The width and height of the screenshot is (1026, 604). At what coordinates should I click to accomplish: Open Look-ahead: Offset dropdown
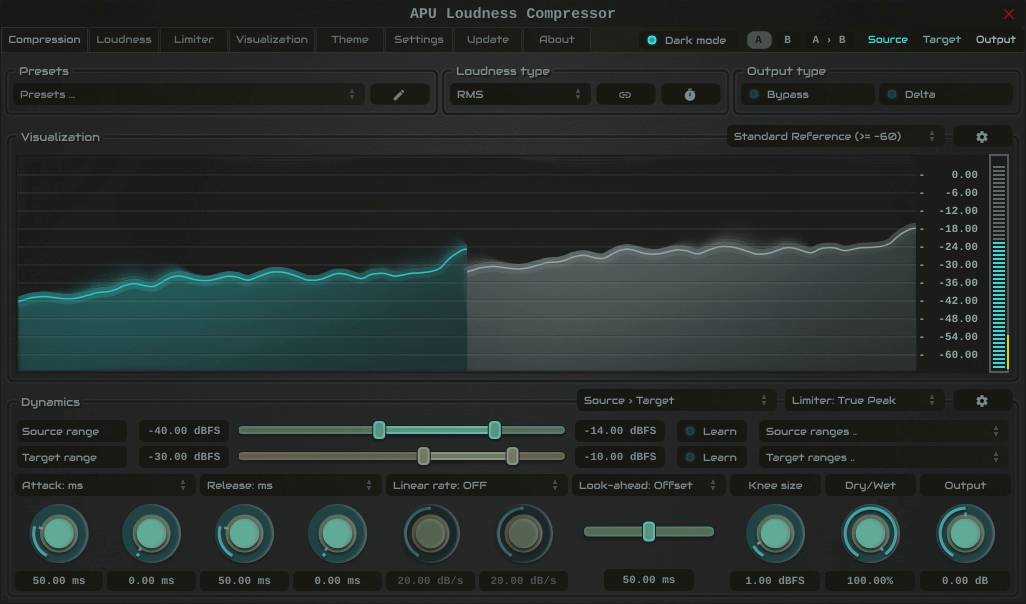(x=648, y=486)
